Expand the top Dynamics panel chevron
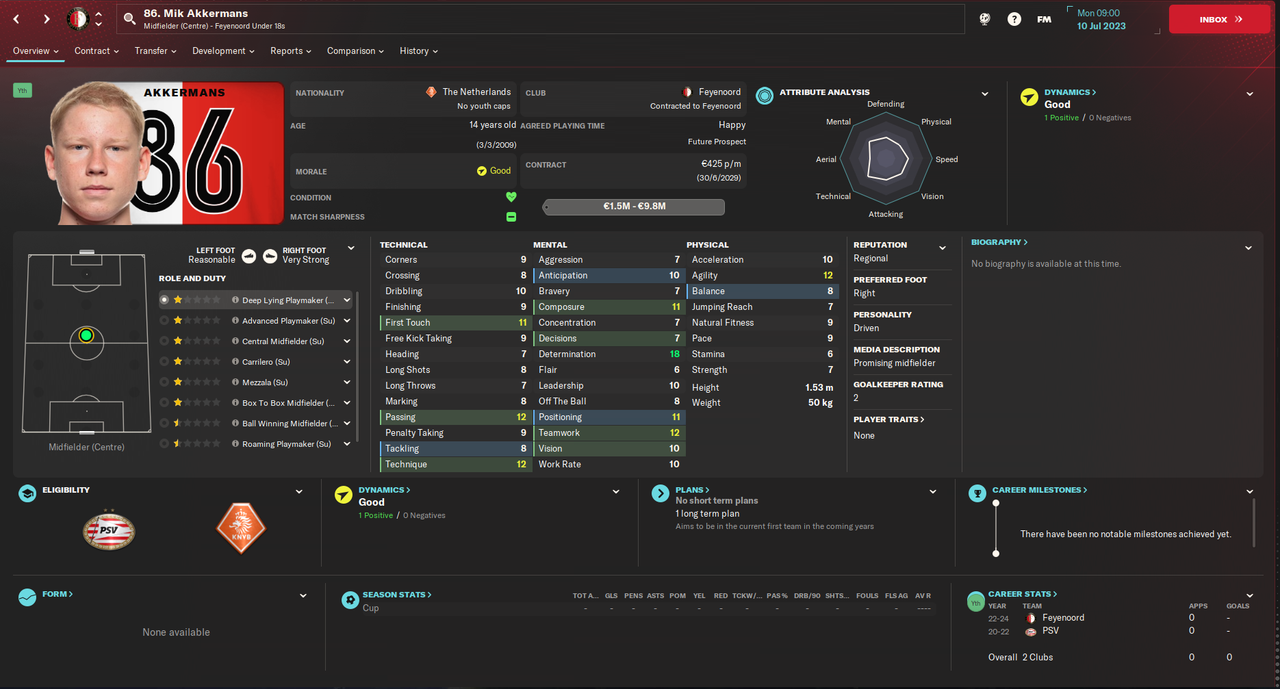1280x689 pixels. pos(1250,94)
